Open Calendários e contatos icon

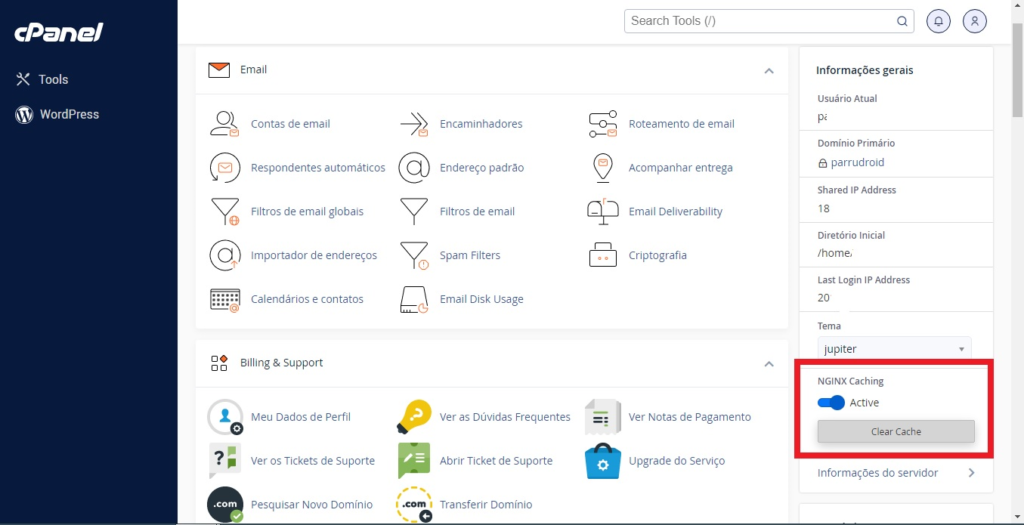pyautogui.click(x=225, y=299)
